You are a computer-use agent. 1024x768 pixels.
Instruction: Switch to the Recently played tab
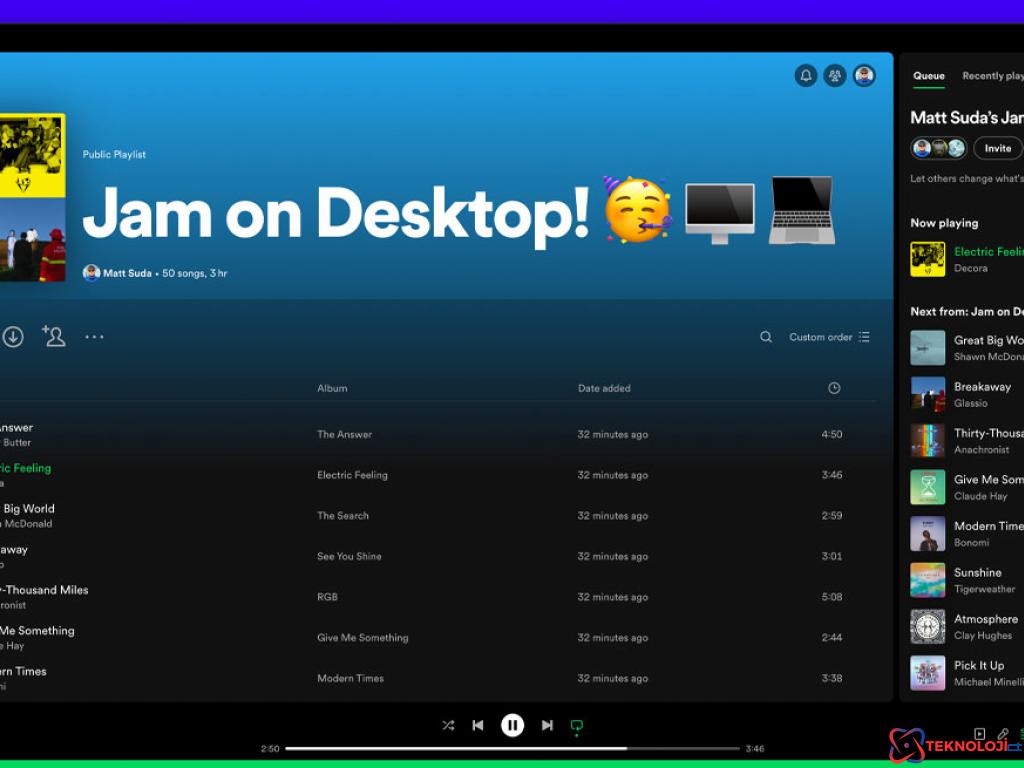pyautogui.click(x=993, y=76)
